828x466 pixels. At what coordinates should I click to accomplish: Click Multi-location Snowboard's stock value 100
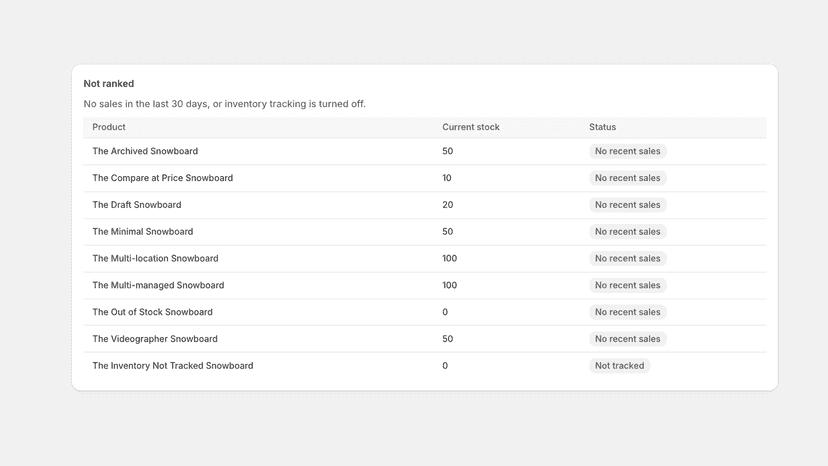point(449,258)
